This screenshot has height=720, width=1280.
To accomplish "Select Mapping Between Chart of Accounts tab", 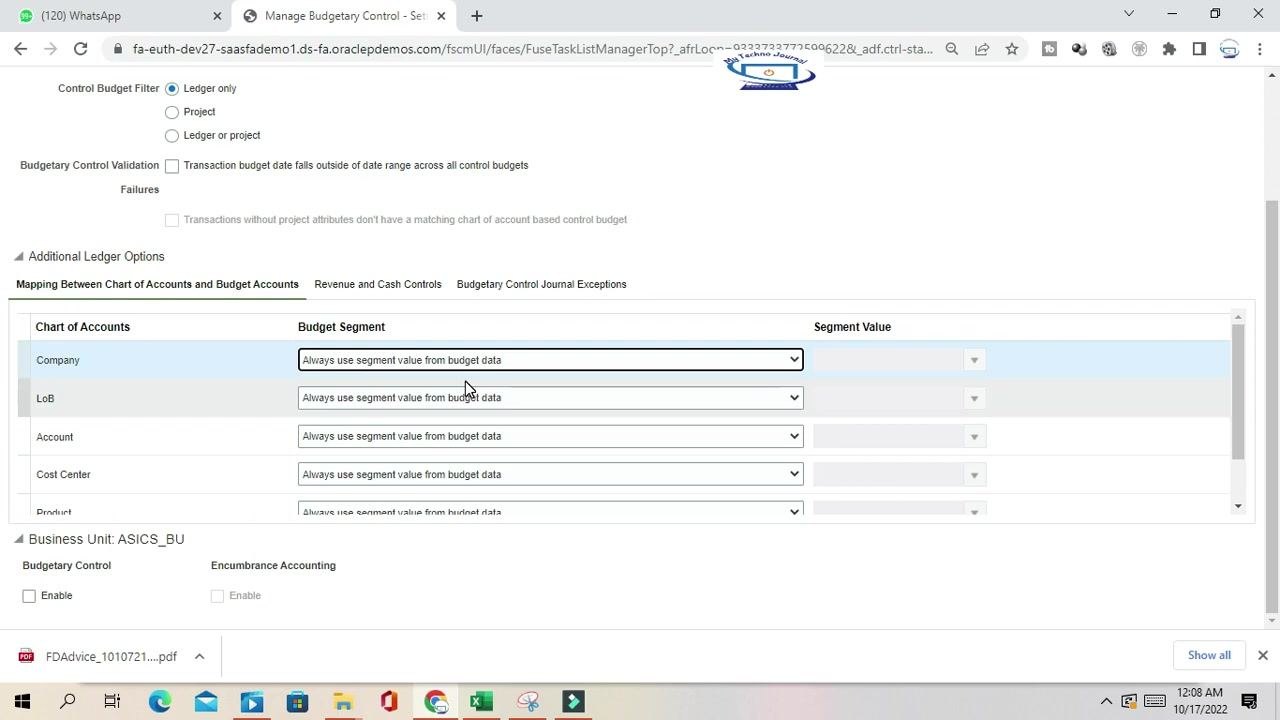I will [157, 284].
